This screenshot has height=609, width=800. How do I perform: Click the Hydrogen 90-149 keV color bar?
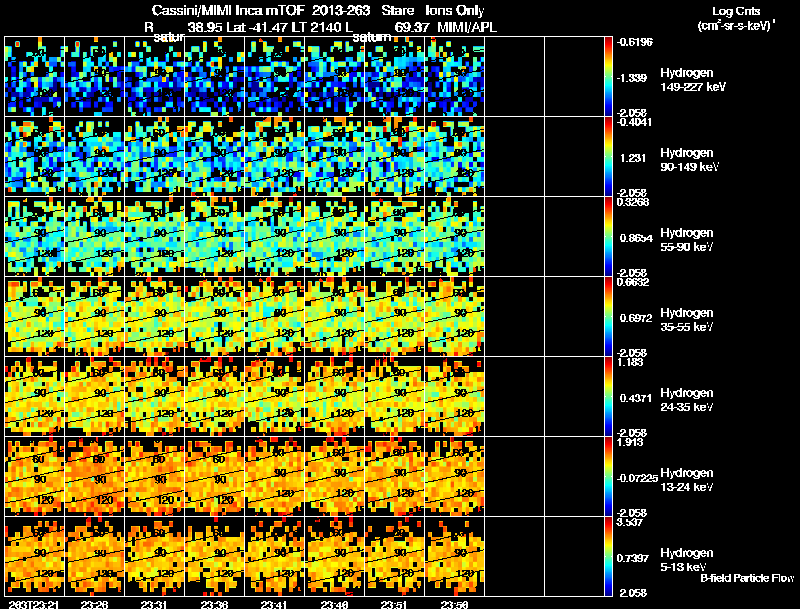[608, 157]
